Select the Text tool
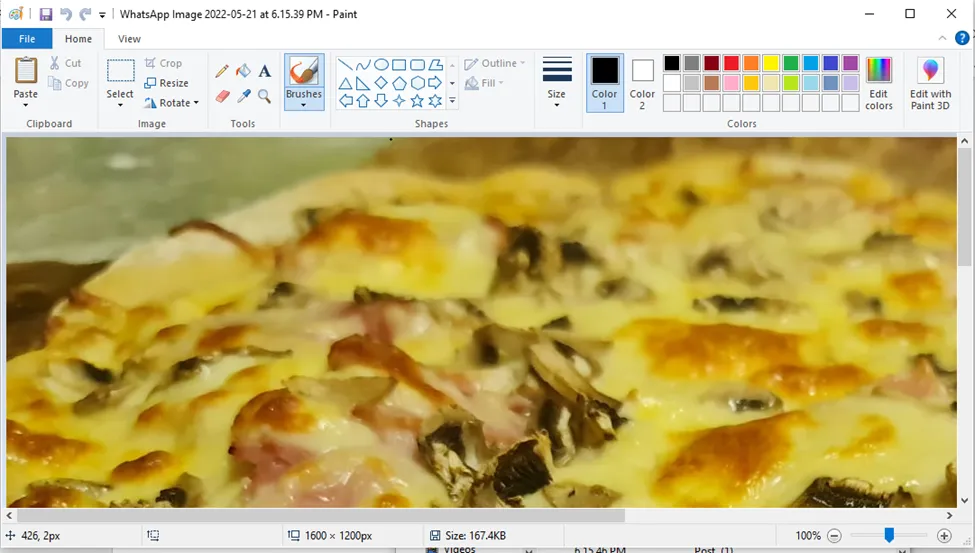 (x=264, y=71)
